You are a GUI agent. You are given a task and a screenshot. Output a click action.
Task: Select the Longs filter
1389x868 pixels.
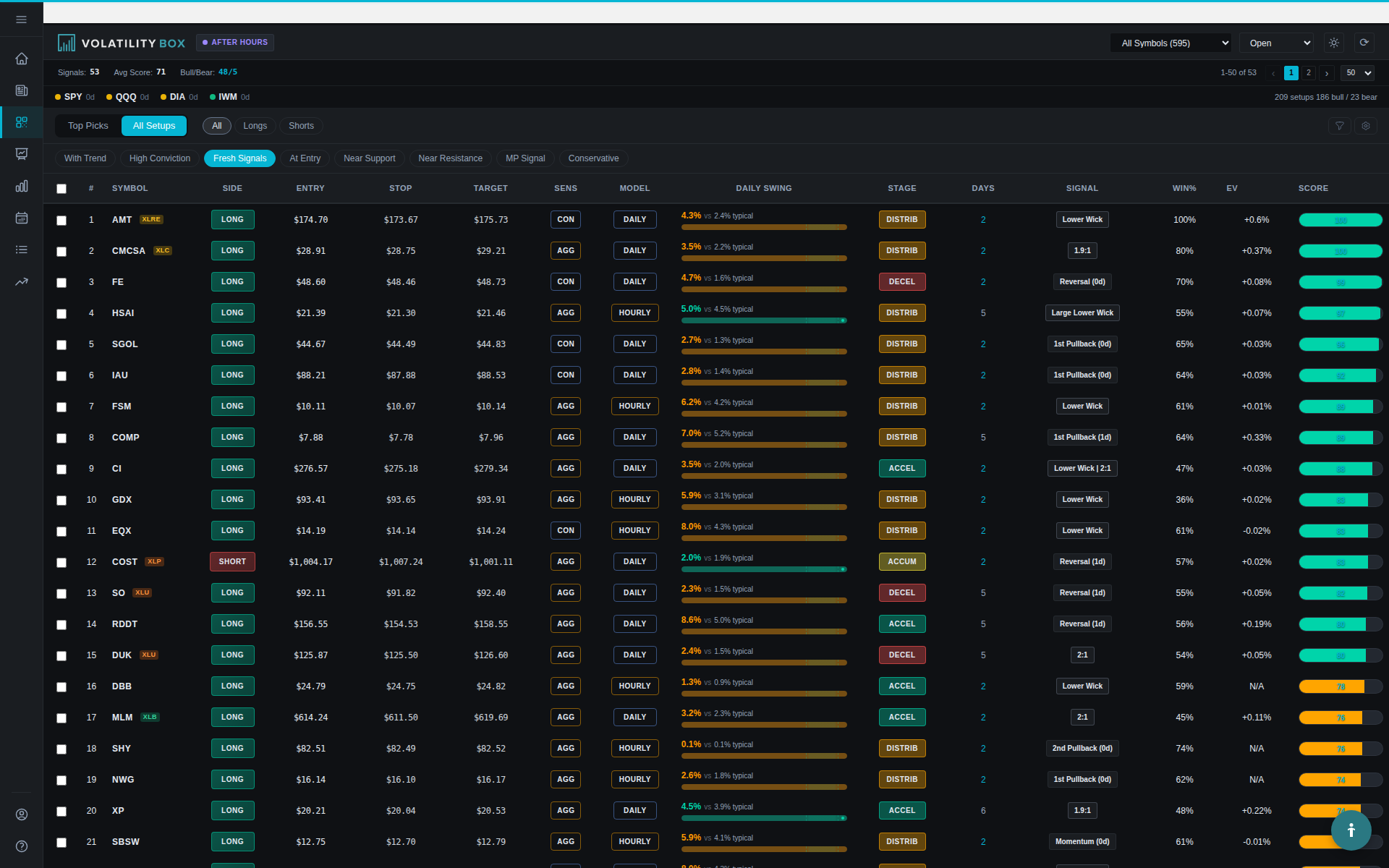click(x=255, y=126)
